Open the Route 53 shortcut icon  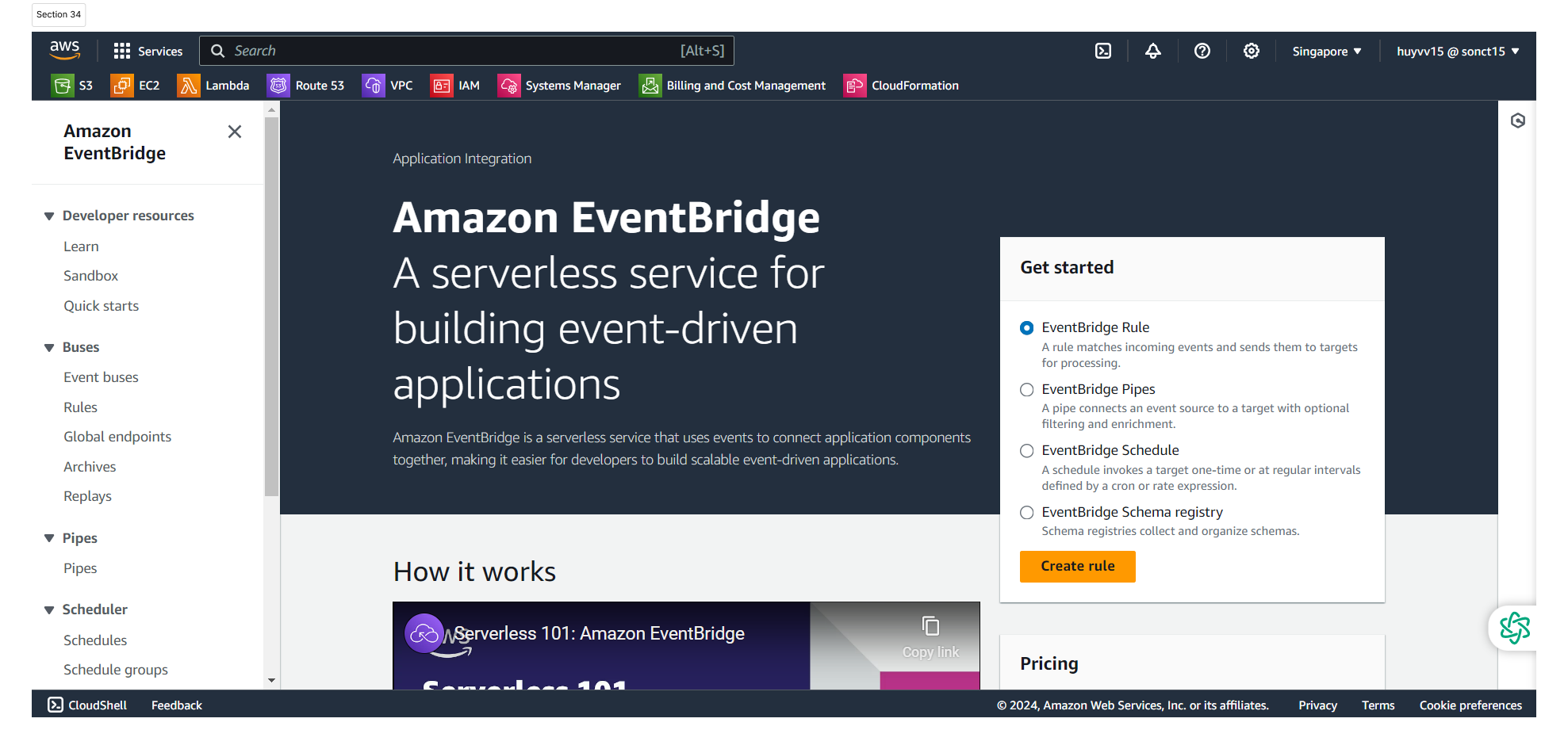278,85
